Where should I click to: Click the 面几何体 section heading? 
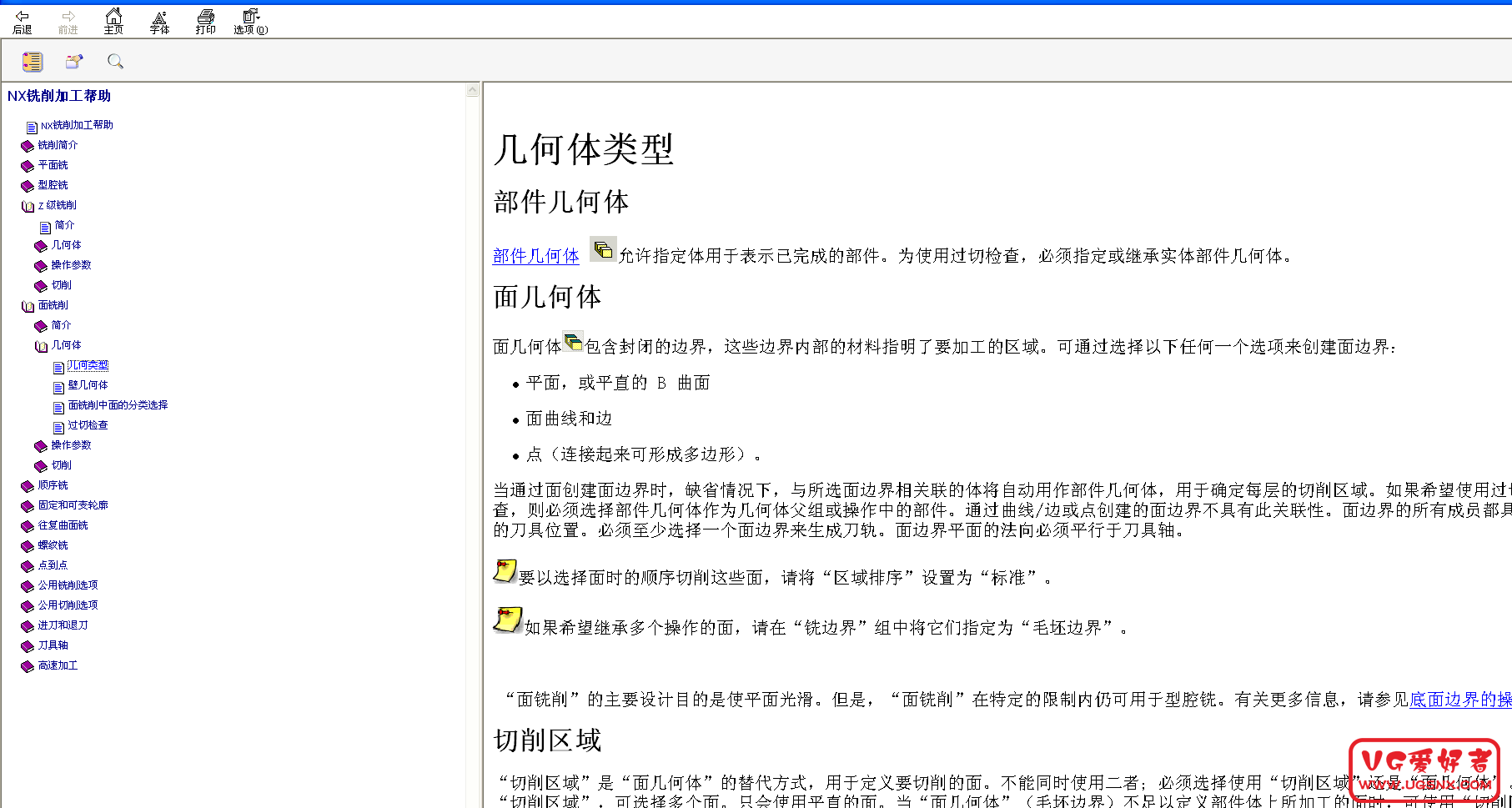point(547,297)
